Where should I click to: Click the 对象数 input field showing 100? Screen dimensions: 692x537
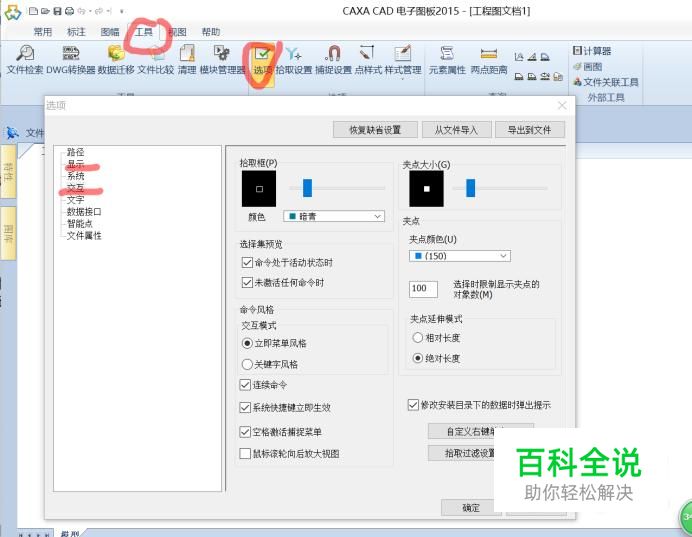click(x=423, y=289)
